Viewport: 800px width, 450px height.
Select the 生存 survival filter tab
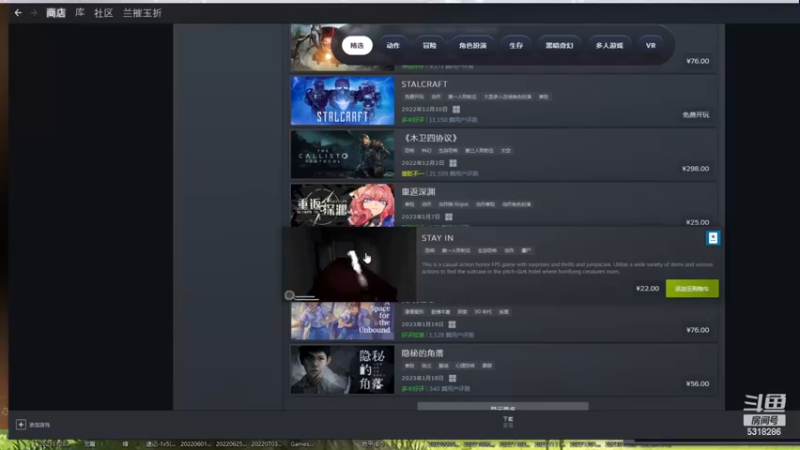coord(516,45)
